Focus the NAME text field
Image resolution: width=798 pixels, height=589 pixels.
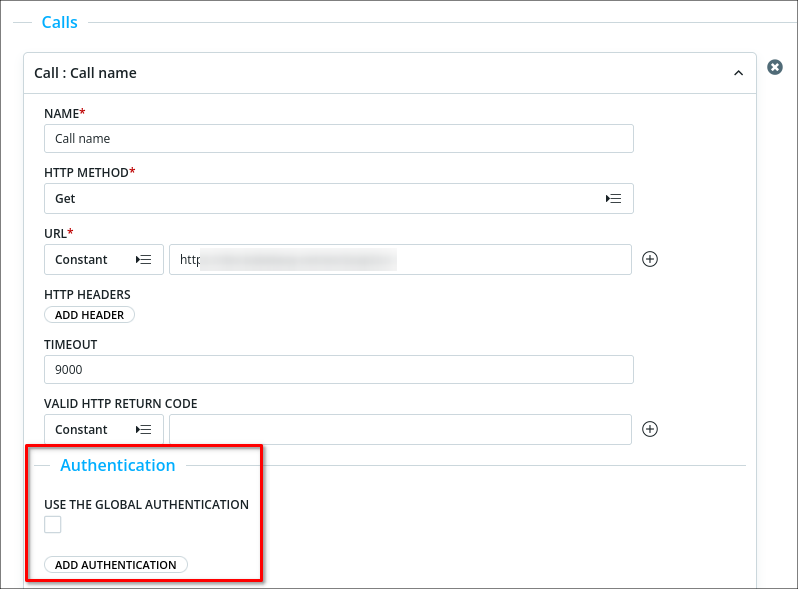tap(338, 139)
